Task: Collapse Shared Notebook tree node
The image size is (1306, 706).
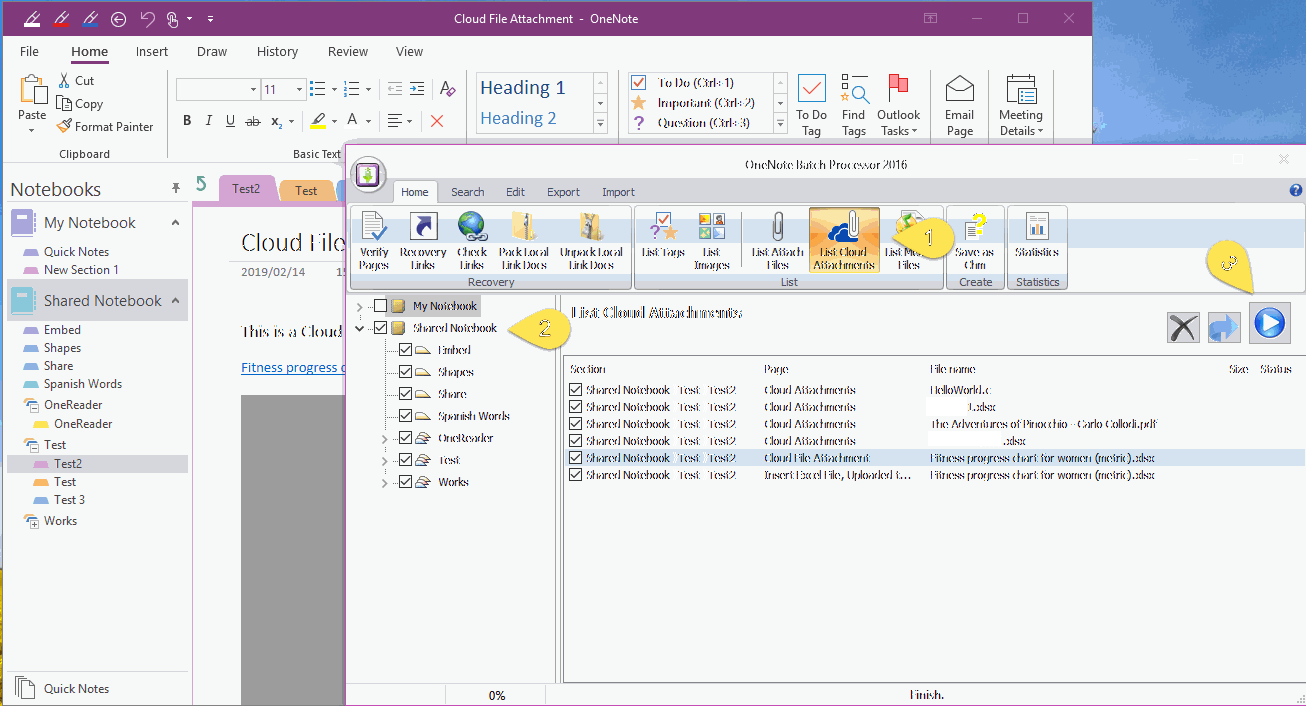Action: click(x=360, y=328)
